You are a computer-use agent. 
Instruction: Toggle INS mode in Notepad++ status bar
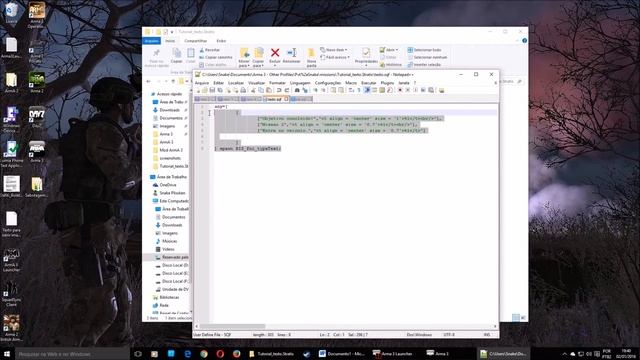click(x=487, y=335)
